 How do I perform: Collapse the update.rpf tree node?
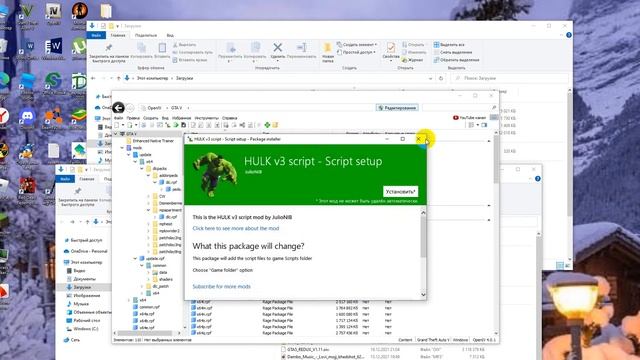(x=135, y=258)
